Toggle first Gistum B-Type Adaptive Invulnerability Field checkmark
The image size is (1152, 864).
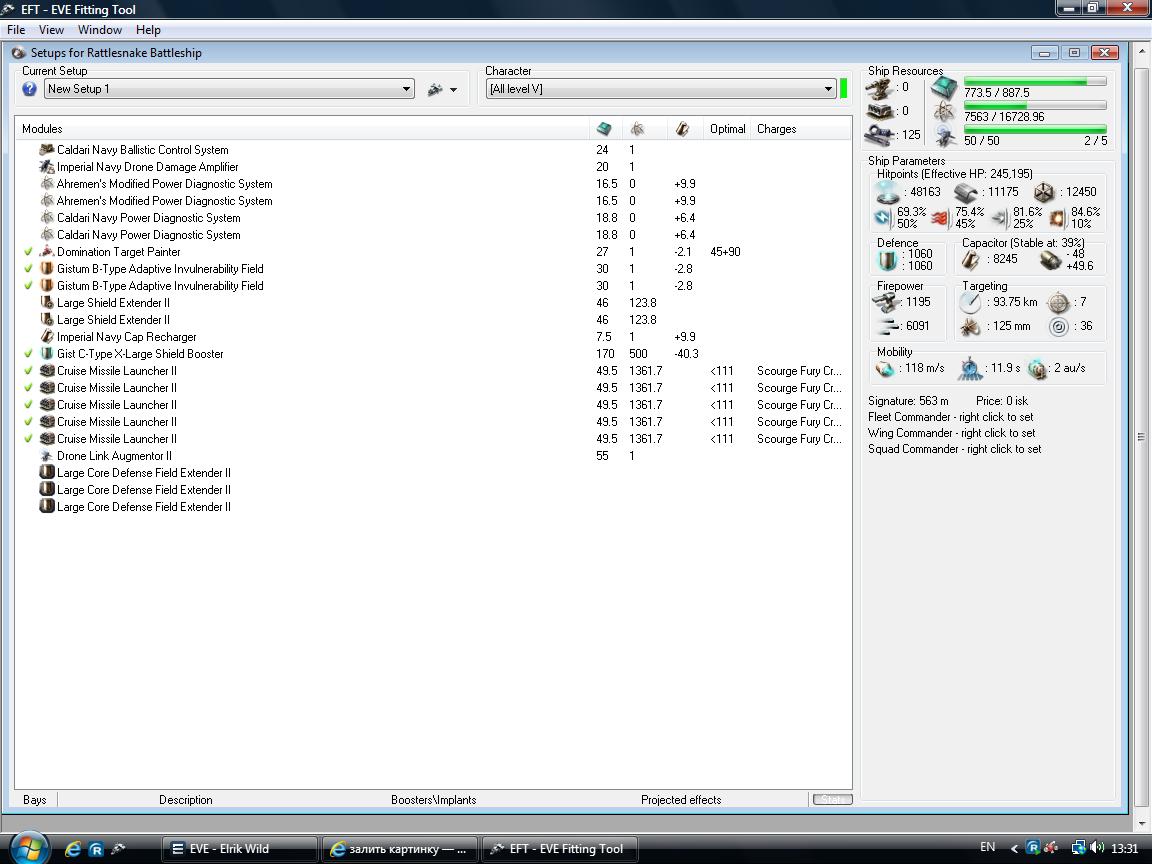28,269
